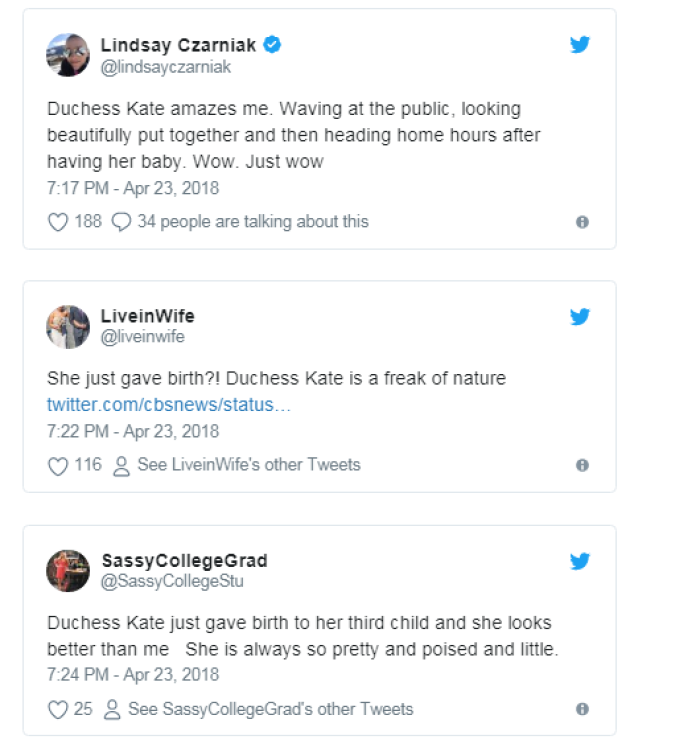Click Twitter bird icon on Lindsay Czarniak's tweet
The height and width of the screenshot is (752, 700).
point(580,45)
